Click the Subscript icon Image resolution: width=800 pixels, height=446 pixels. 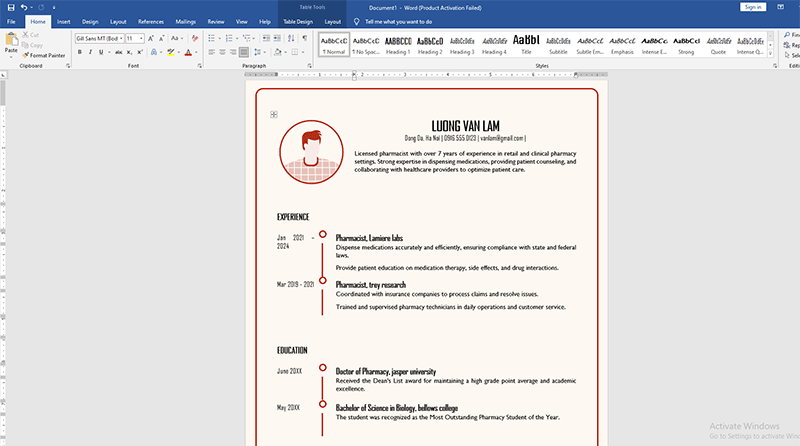coord(130,52)
